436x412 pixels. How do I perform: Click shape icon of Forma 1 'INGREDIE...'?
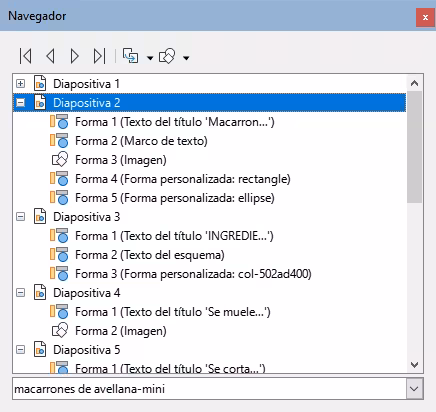tap(59, 236)
